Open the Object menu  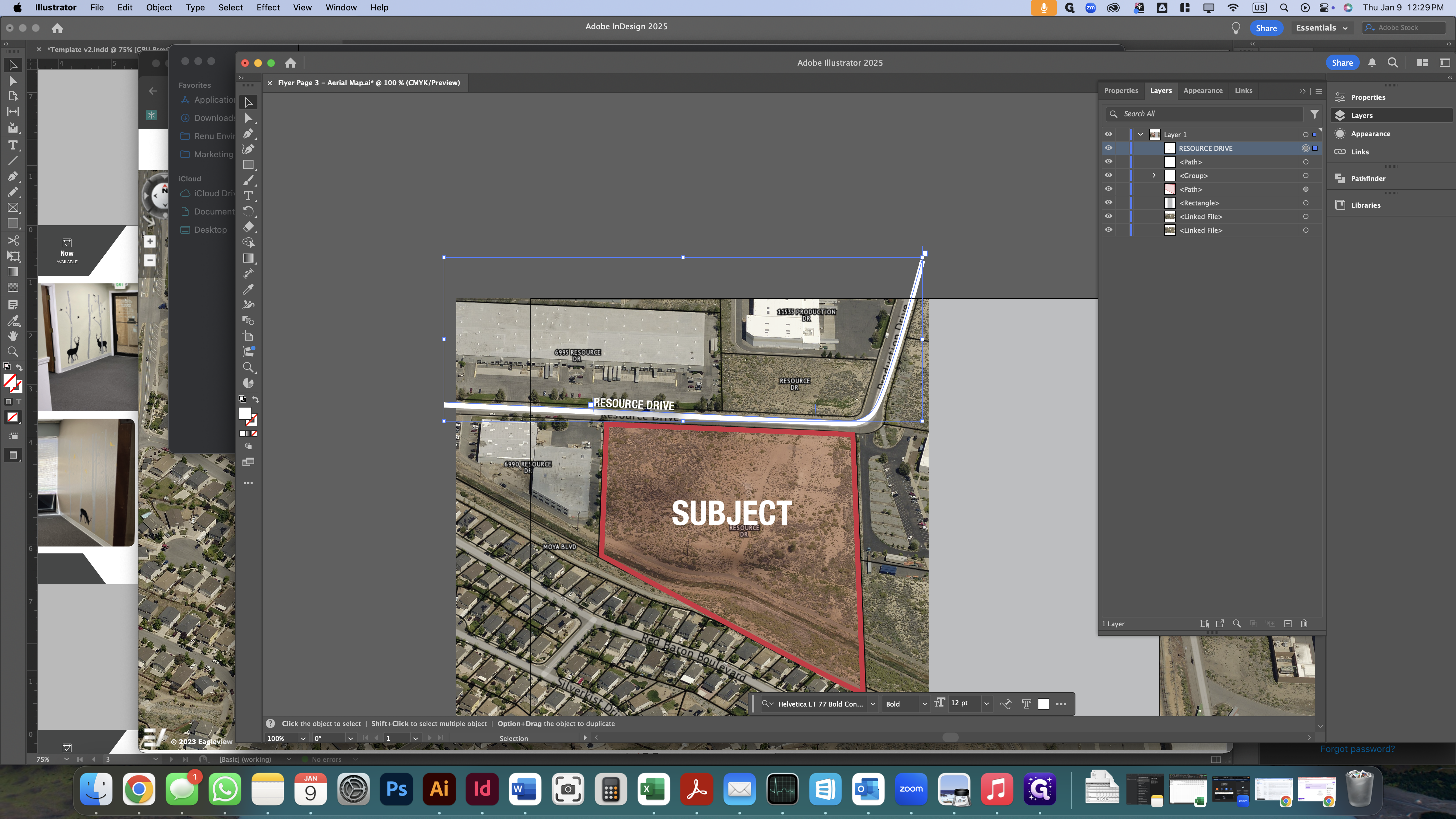coord(159,7)
